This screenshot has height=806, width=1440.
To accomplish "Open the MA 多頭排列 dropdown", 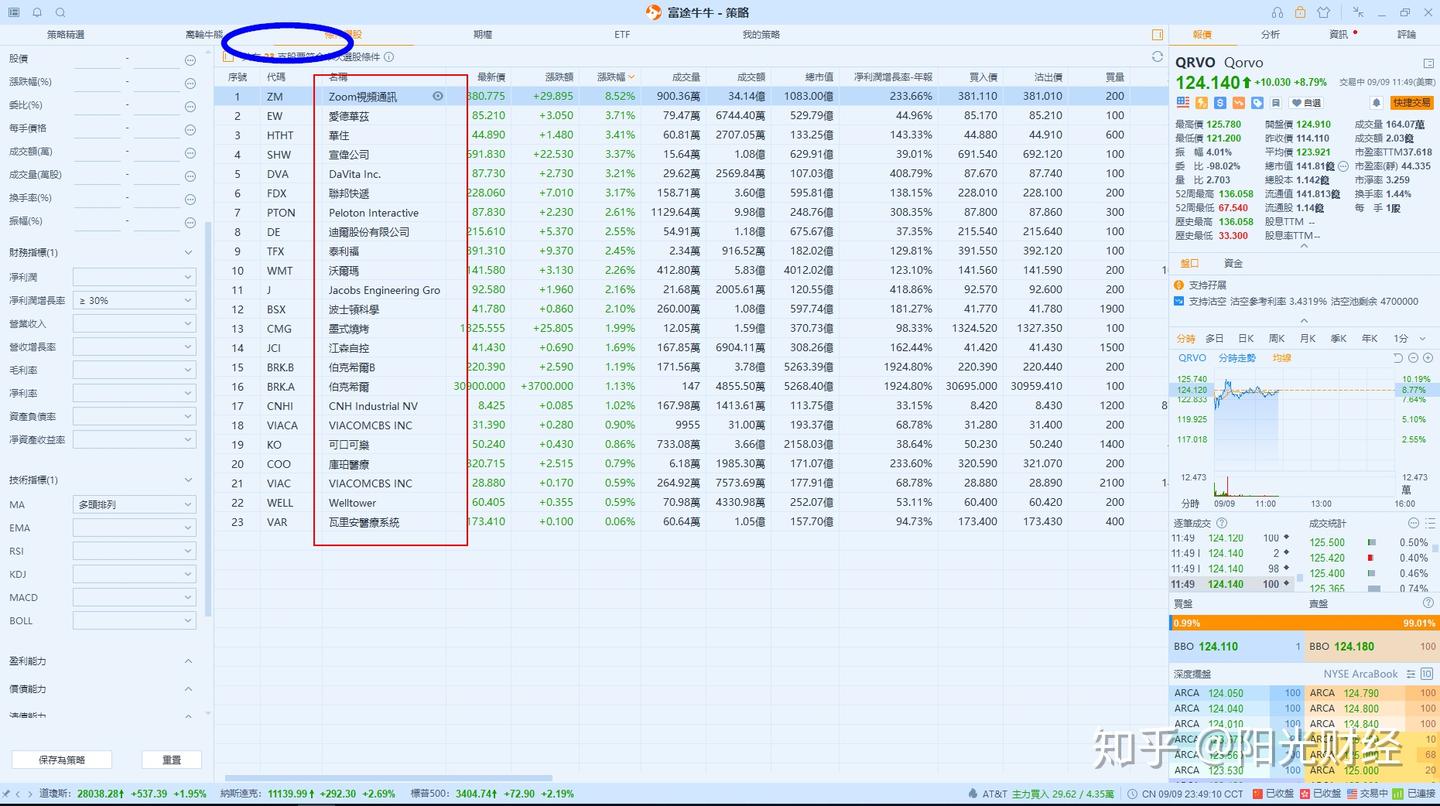I will [x=135, y=503].
